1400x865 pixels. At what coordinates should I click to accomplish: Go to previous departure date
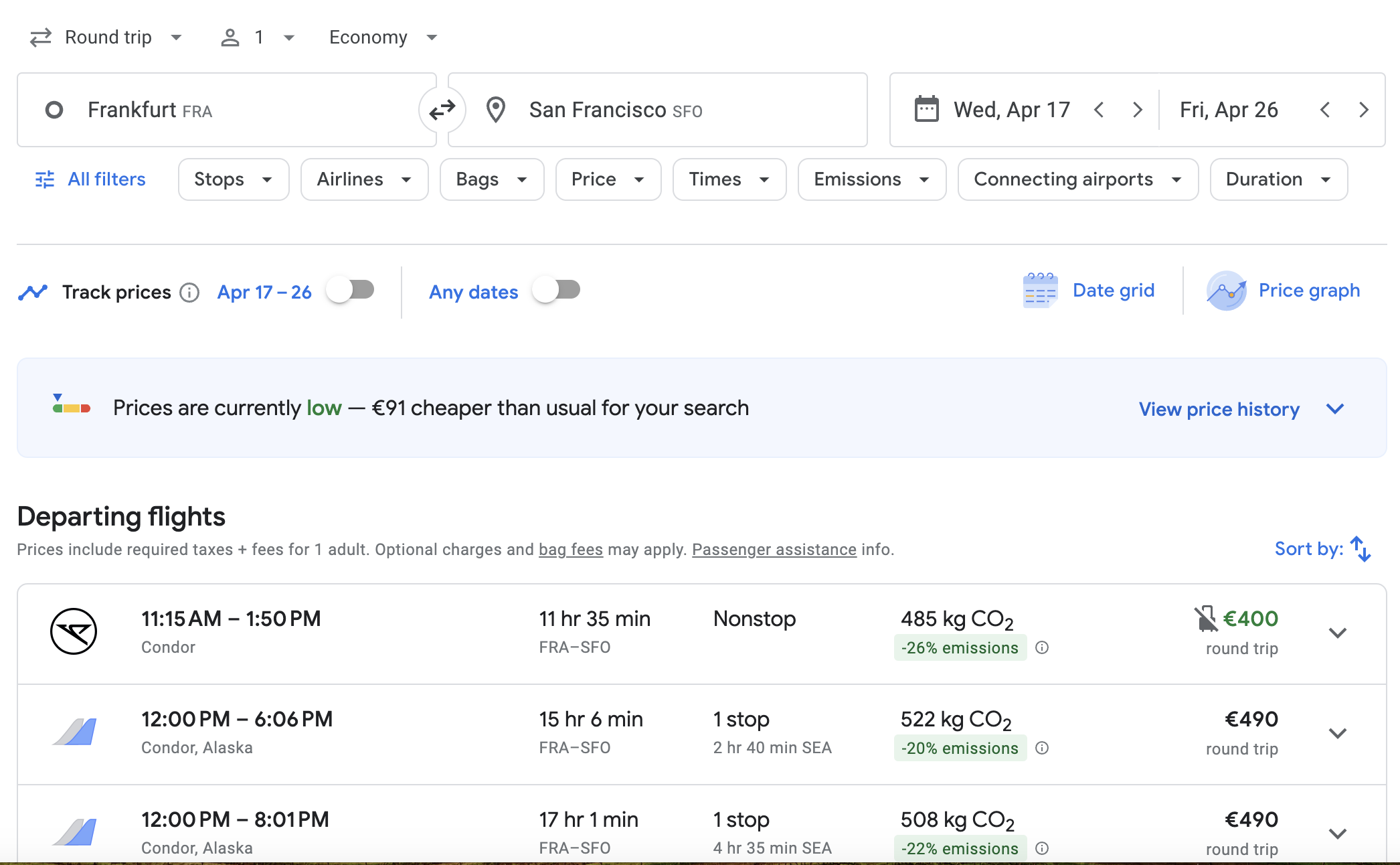click(x=1099, y=110)
